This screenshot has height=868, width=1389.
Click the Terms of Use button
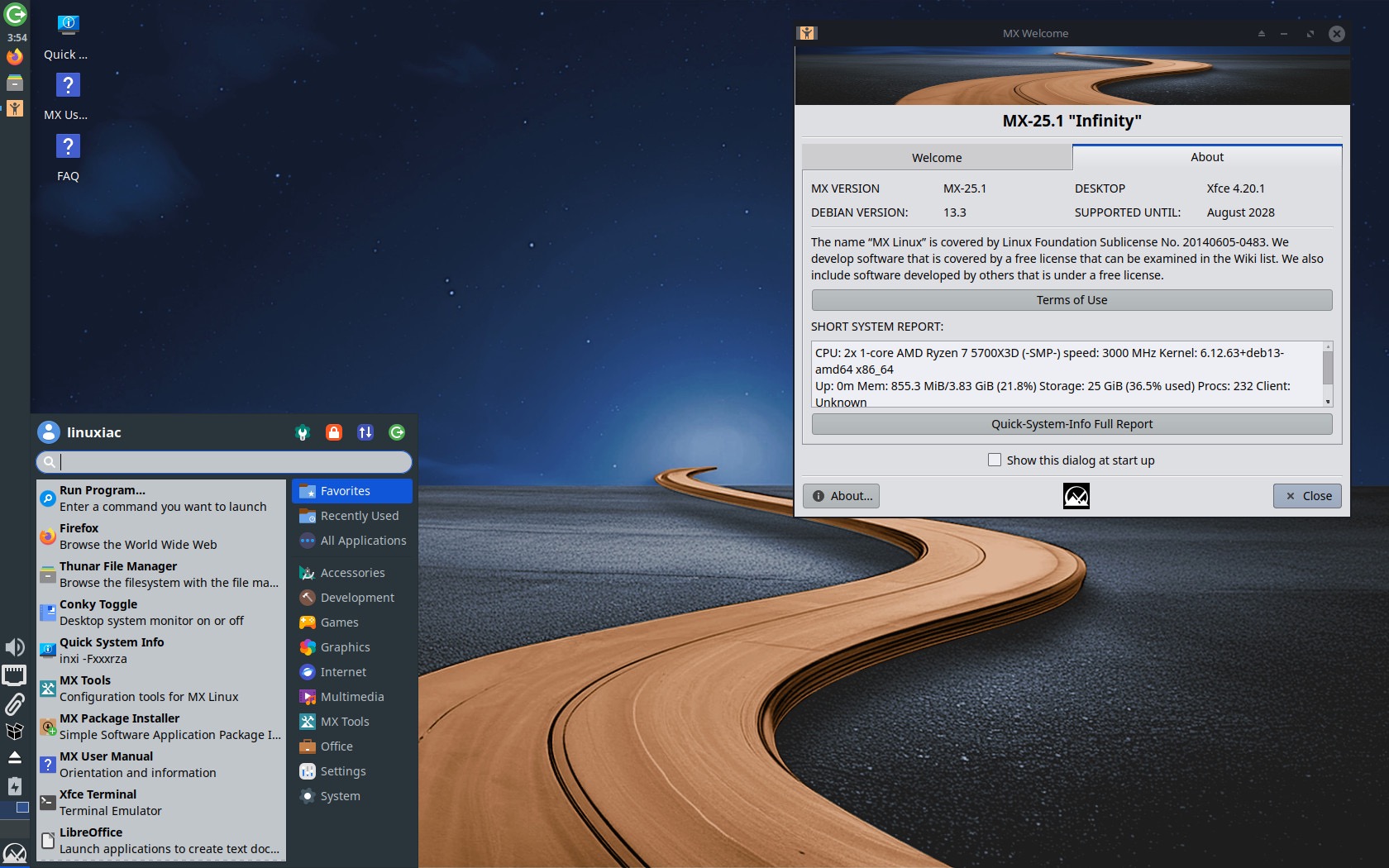[x=1072, y=299]
